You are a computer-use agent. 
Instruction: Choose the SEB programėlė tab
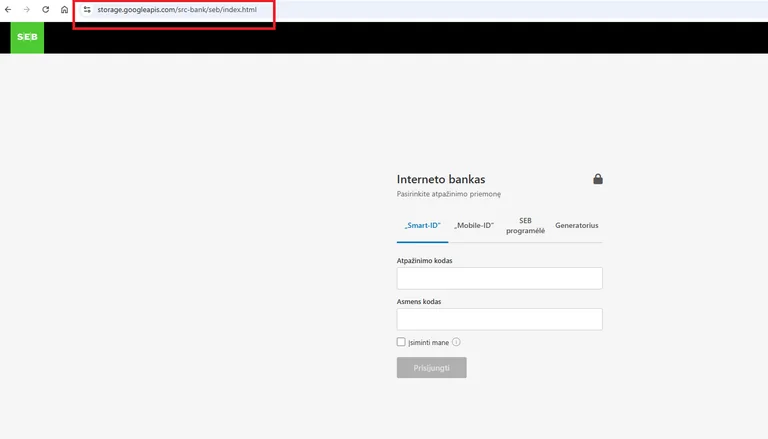(x=525, y=225)
